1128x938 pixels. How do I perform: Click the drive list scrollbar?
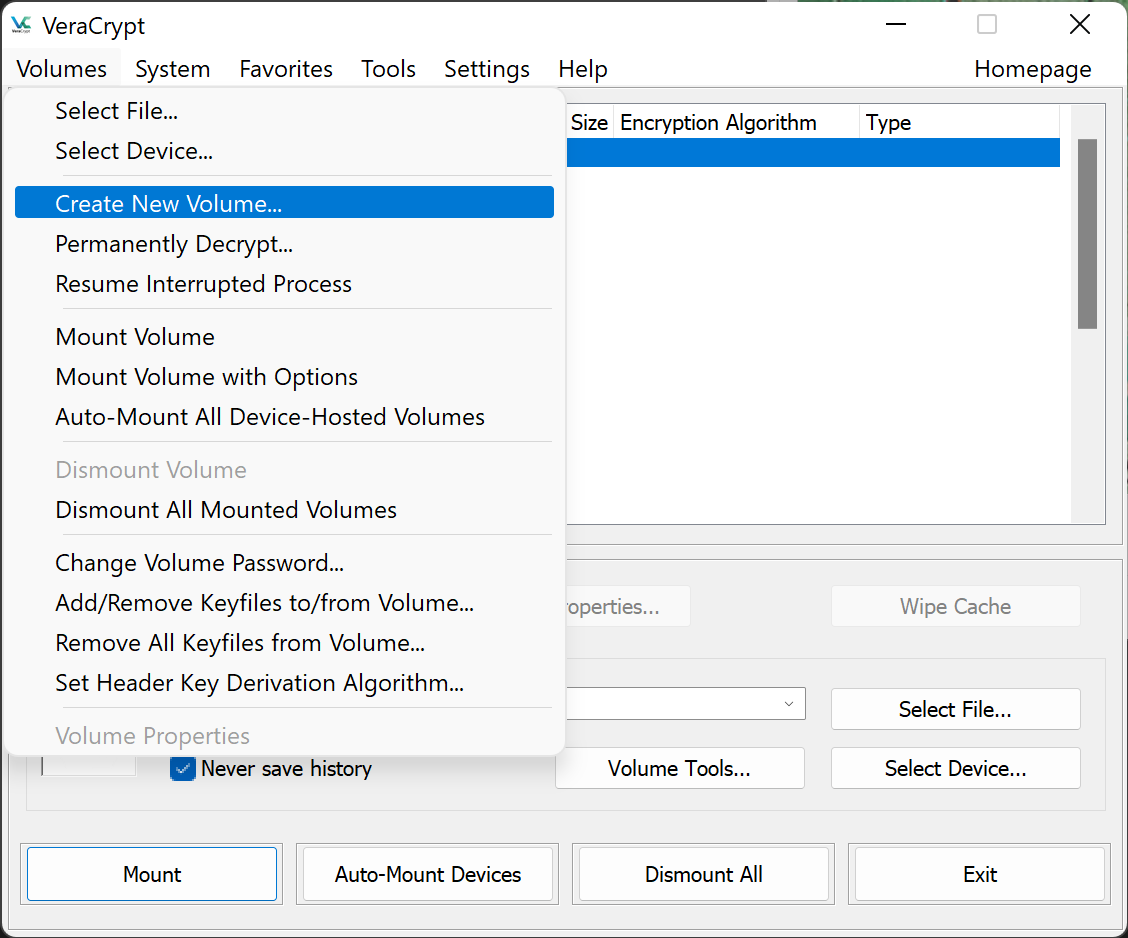(1087, 230)
